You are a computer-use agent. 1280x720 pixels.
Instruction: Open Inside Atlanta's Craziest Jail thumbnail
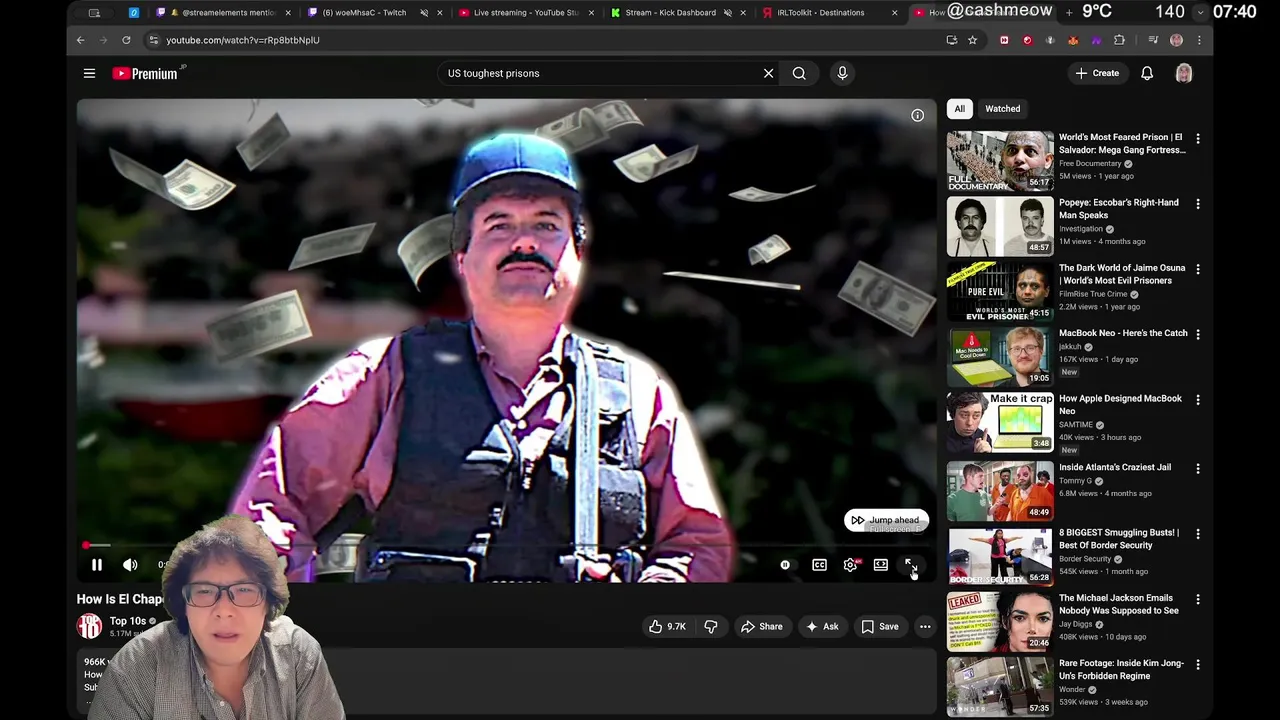click(1000, 490)
